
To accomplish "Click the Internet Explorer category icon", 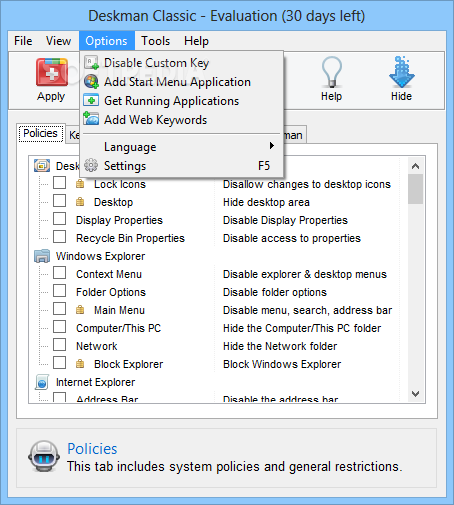I will [x=42, y=382].
